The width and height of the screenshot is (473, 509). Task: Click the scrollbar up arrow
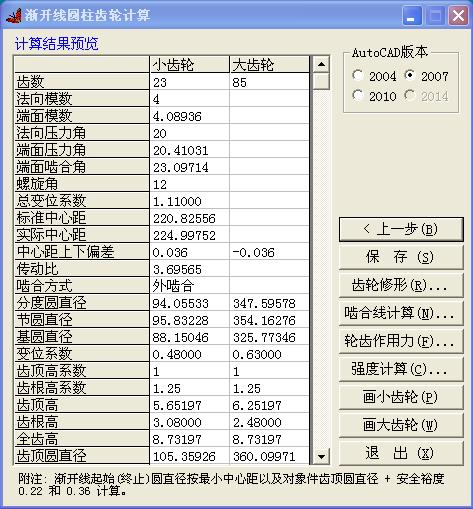(321, 64)
